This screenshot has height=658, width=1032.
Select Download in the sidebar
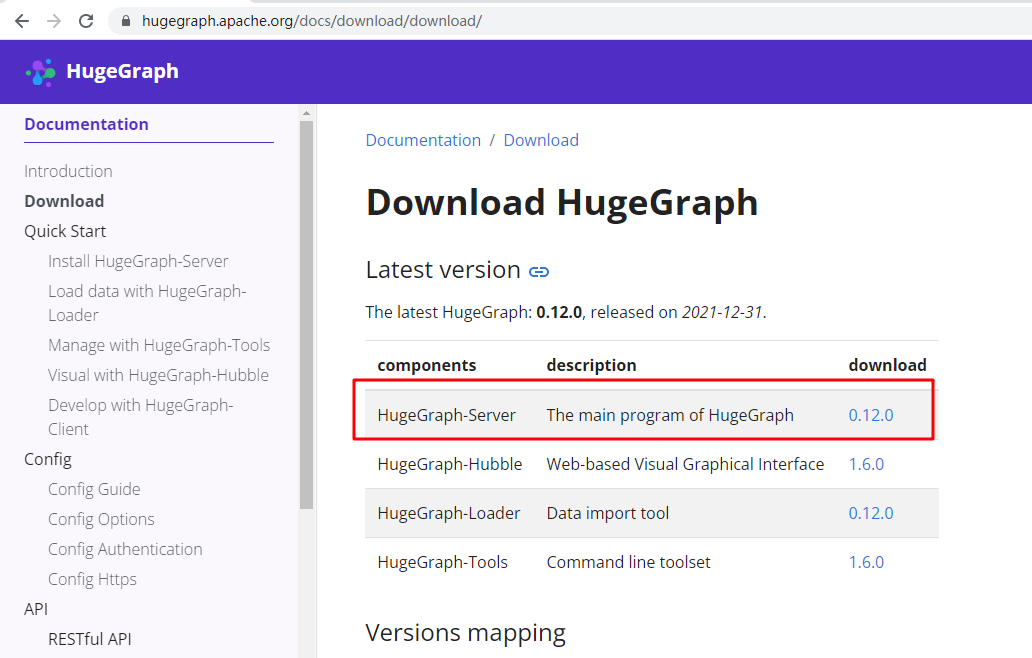pos(64,201)
